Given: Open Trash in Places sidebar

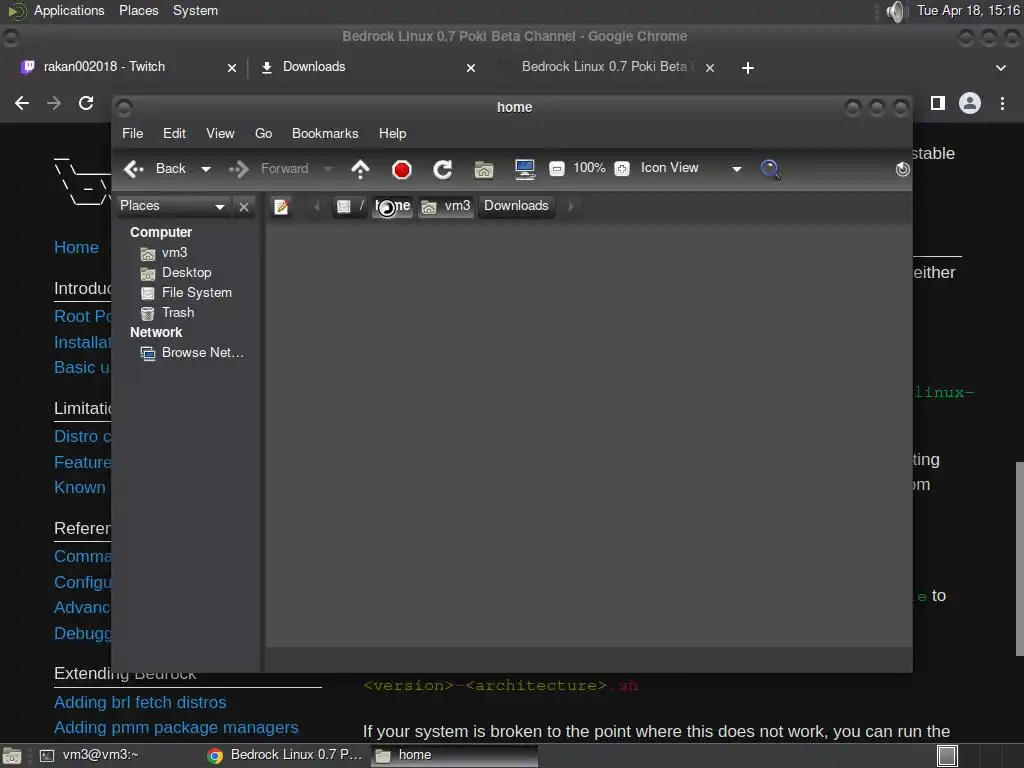Looking at the screenshot, I should click(x=168, y=313).
